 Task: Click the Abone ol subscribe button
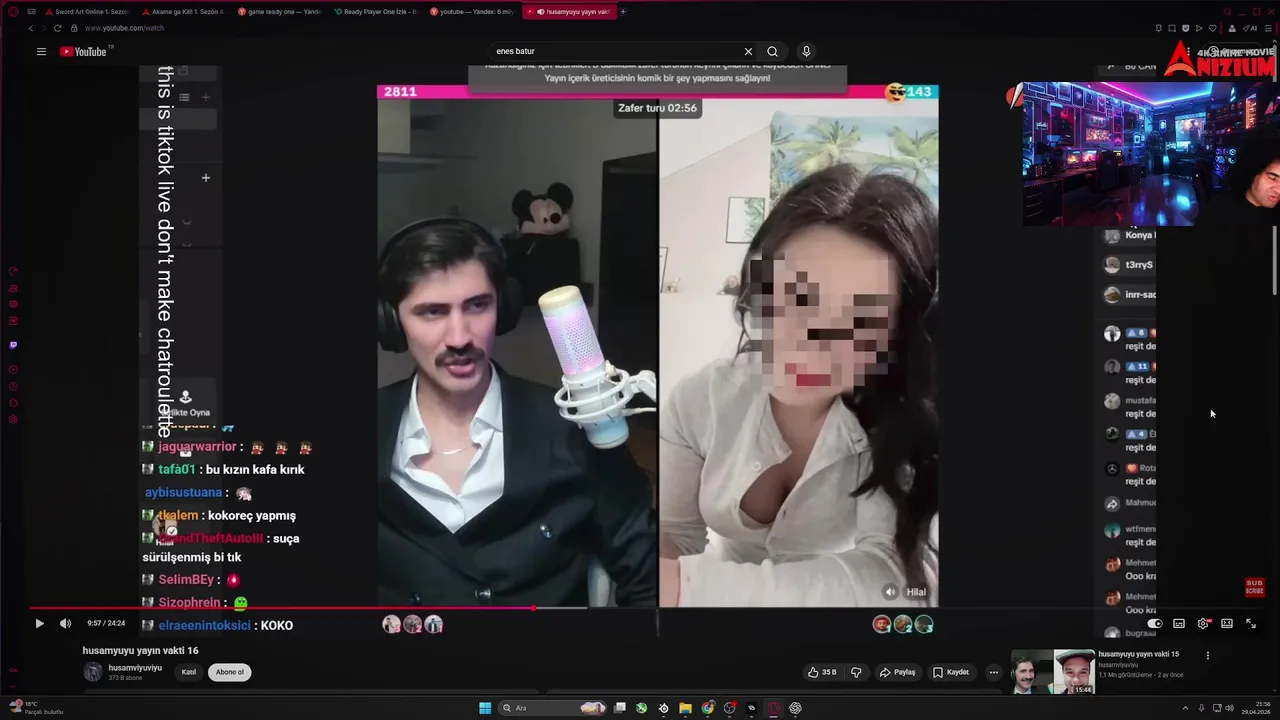(x=229, y=672)
